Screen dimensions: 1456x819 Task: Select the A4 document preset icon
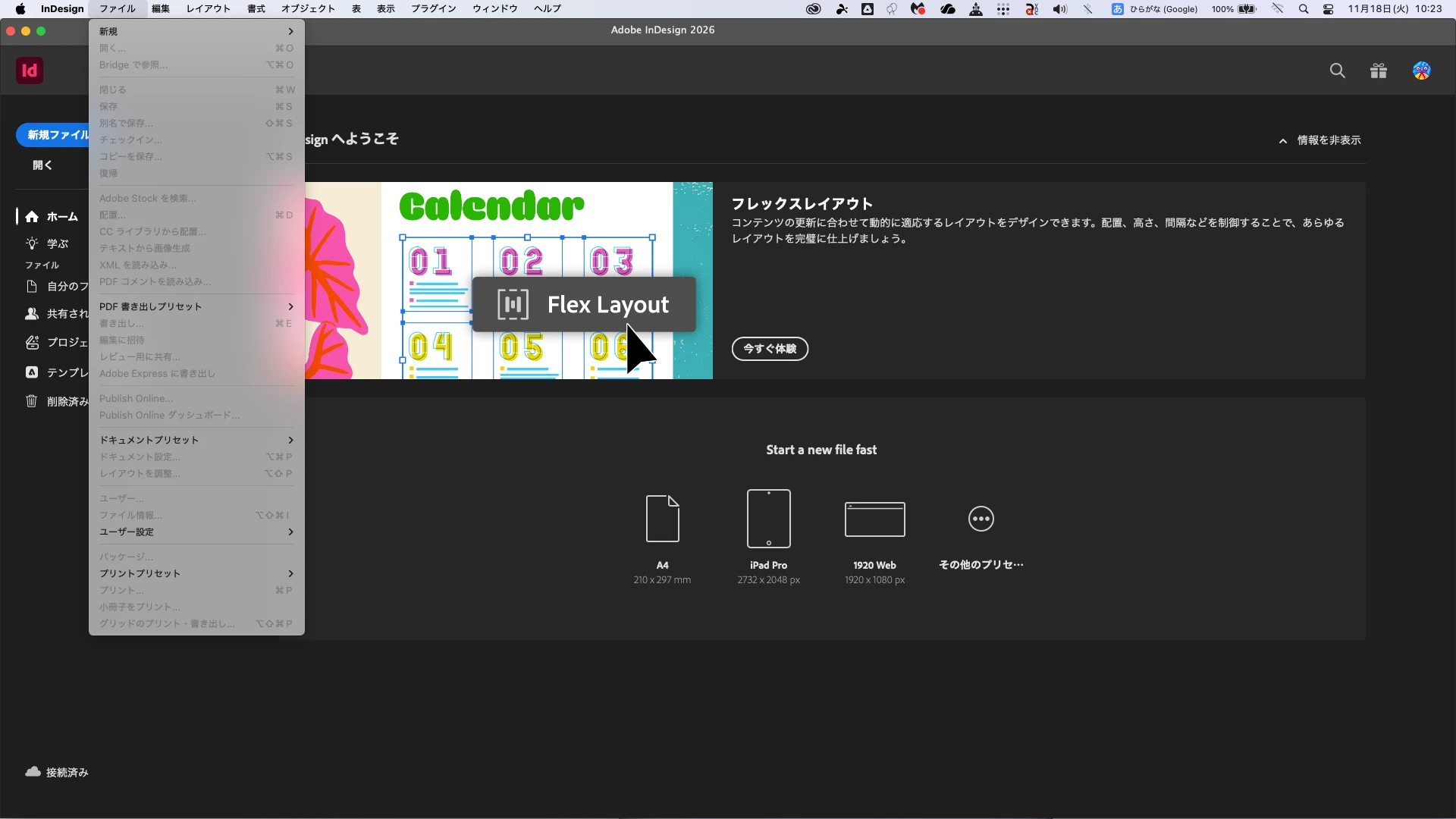(662, 519)
